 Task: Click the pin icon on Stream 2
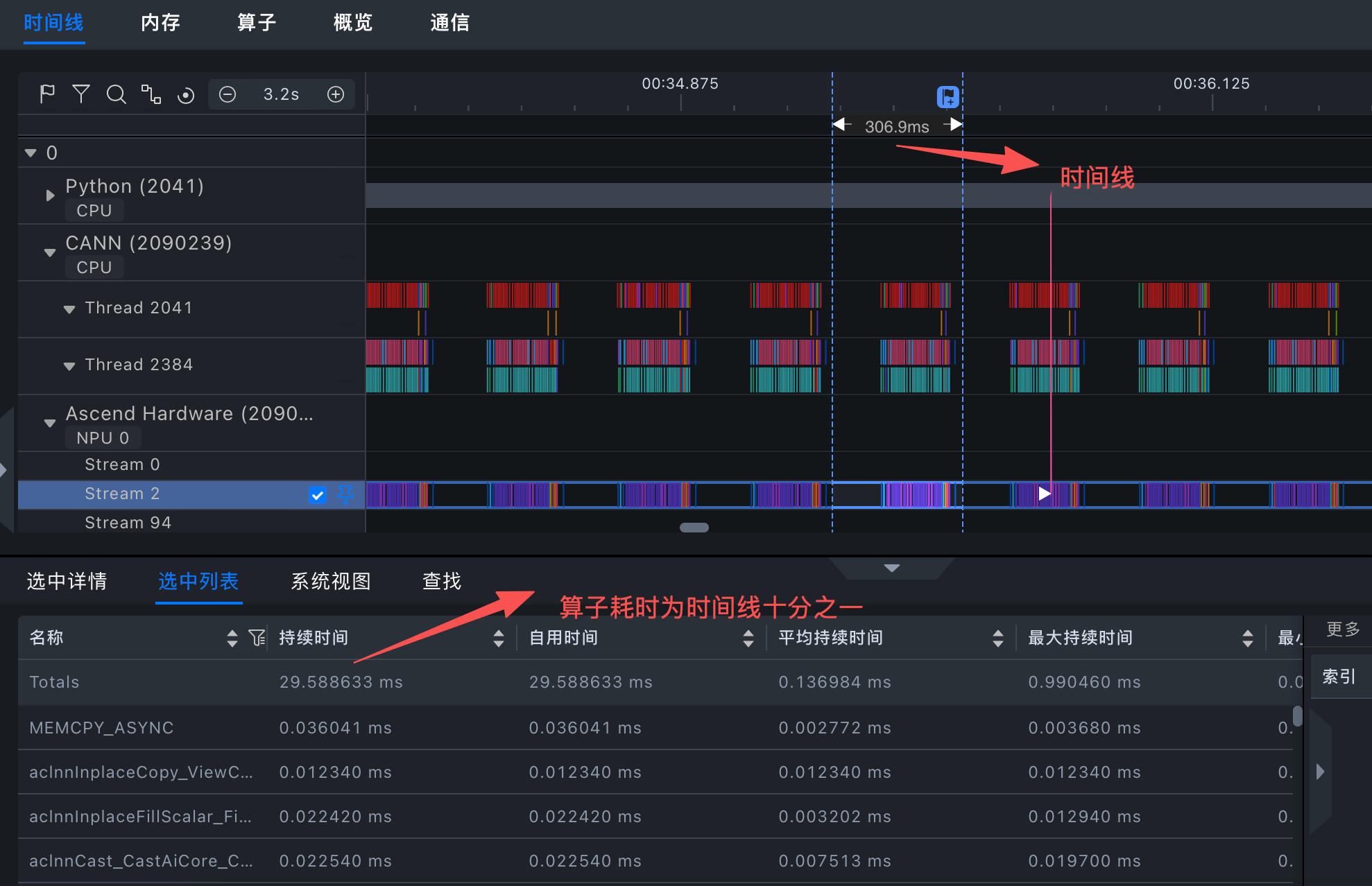point(345,494)
